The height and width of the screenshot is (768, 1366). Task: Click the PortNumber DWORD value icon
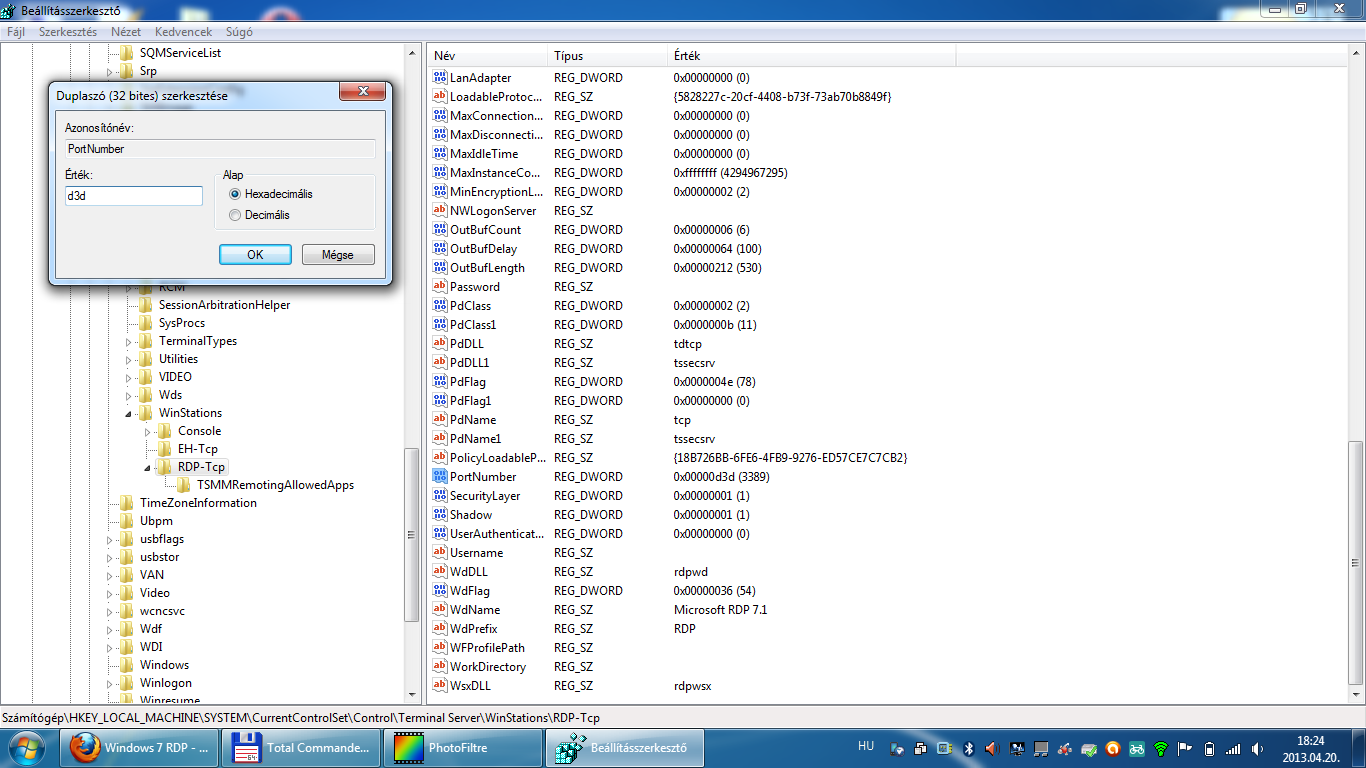point(440,477)
